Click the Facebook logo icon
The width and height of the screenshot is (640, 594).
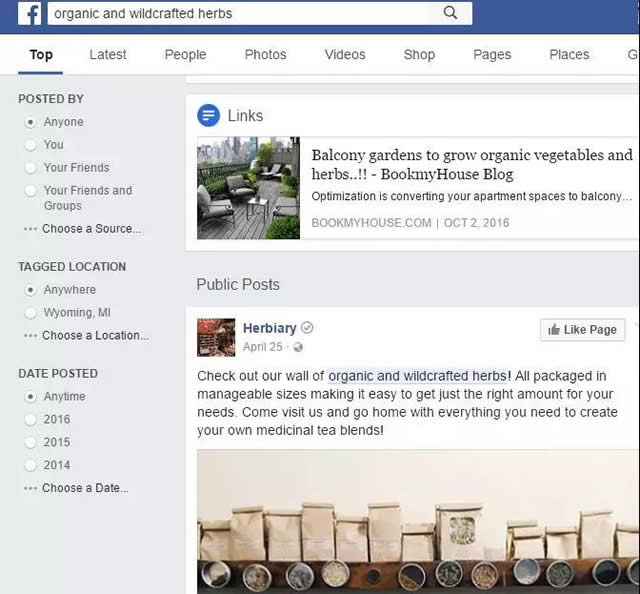[x=29, y=14]
